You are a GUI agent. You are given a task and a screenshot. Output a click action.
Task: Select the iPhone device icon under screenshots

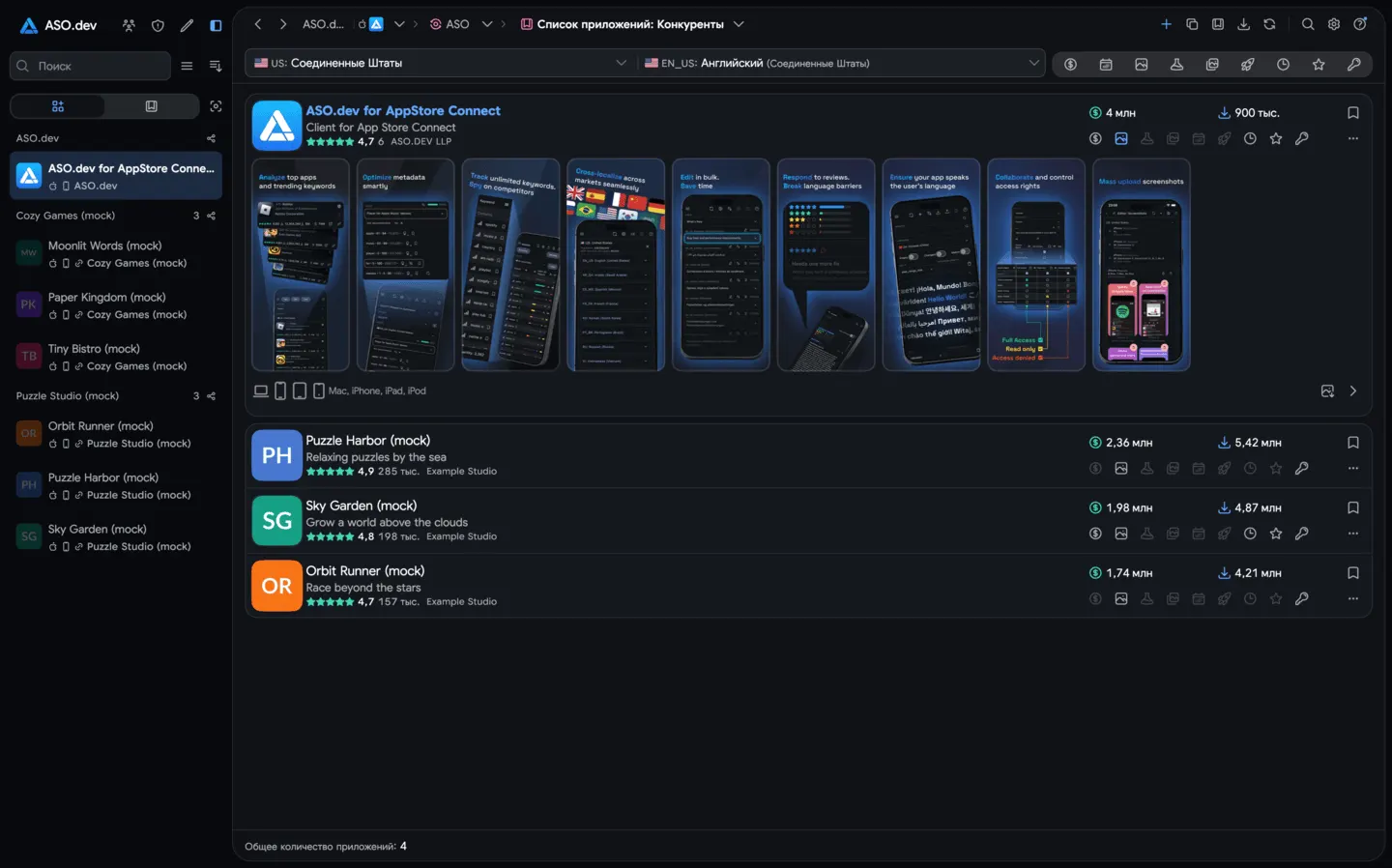click(x=280, y=391)
